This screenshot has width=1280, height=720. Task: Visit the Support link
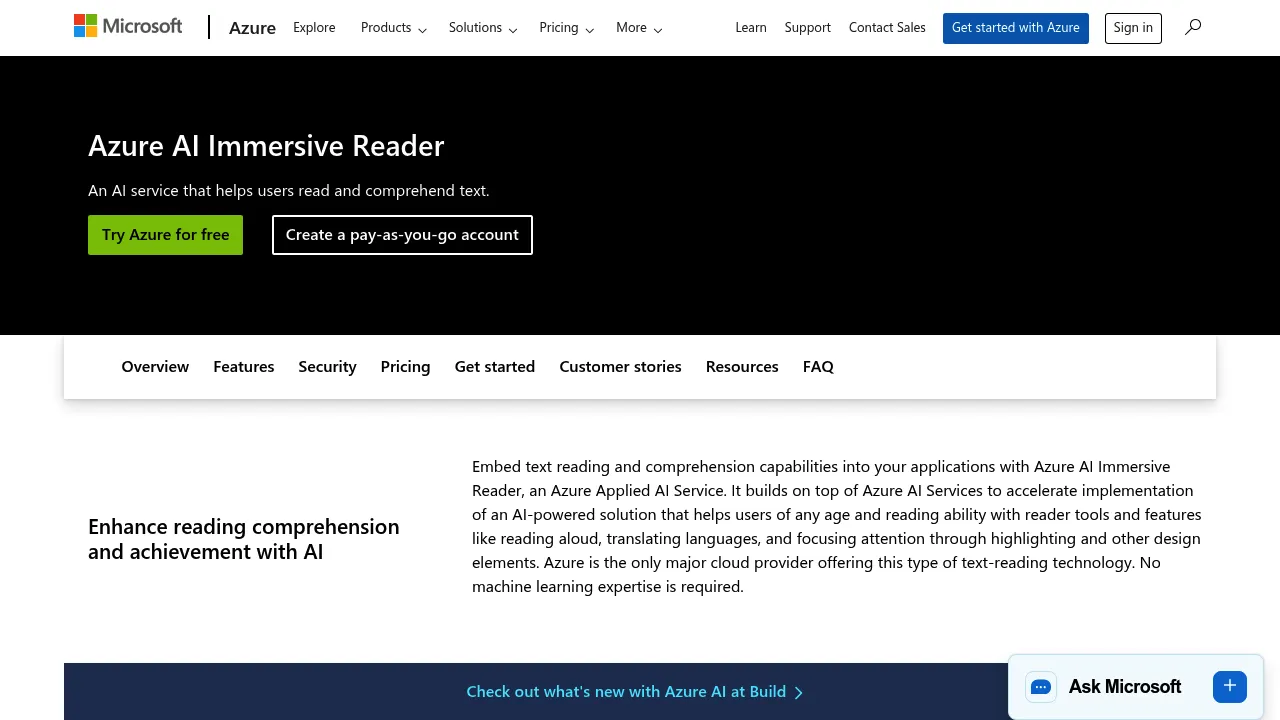808,28
